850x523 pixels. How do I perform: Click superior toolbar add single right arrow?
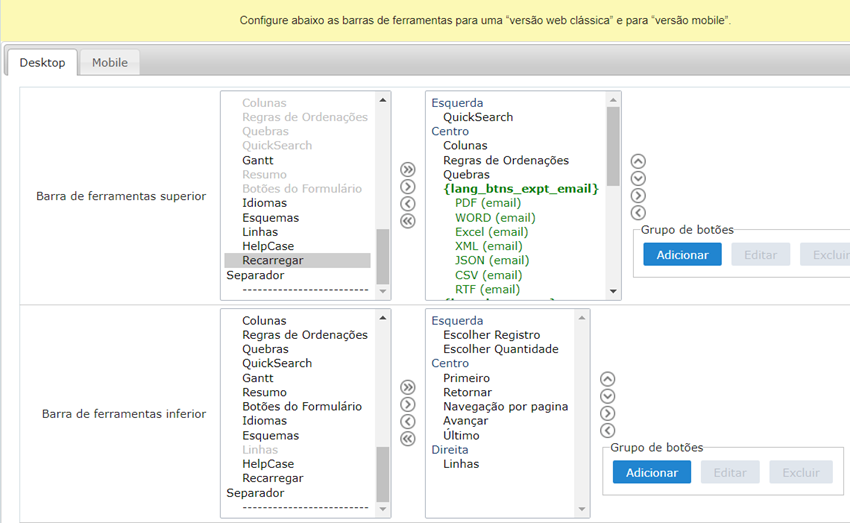coord(408,187)
